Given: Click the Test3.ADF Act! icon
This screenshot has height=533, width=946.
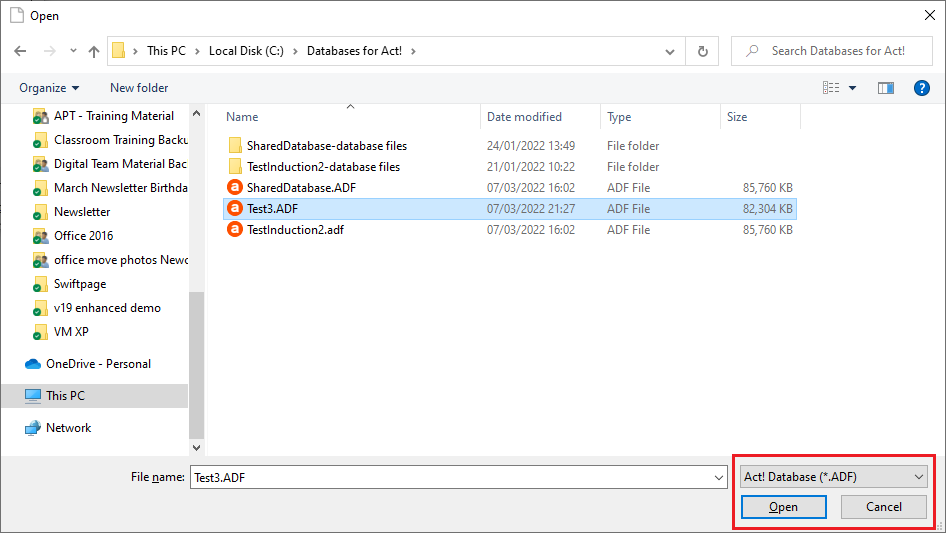Looking at the screenshot, I should point(235,208).
